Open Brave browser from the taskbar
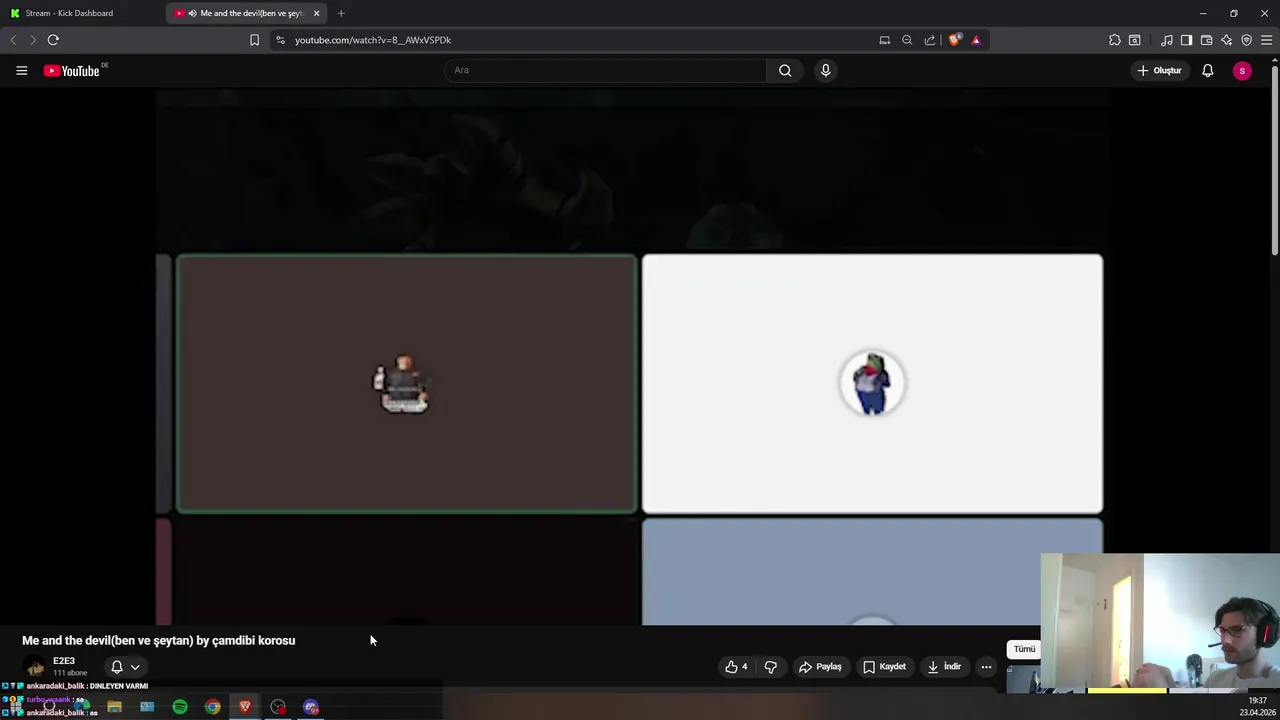 coord(245,707)
